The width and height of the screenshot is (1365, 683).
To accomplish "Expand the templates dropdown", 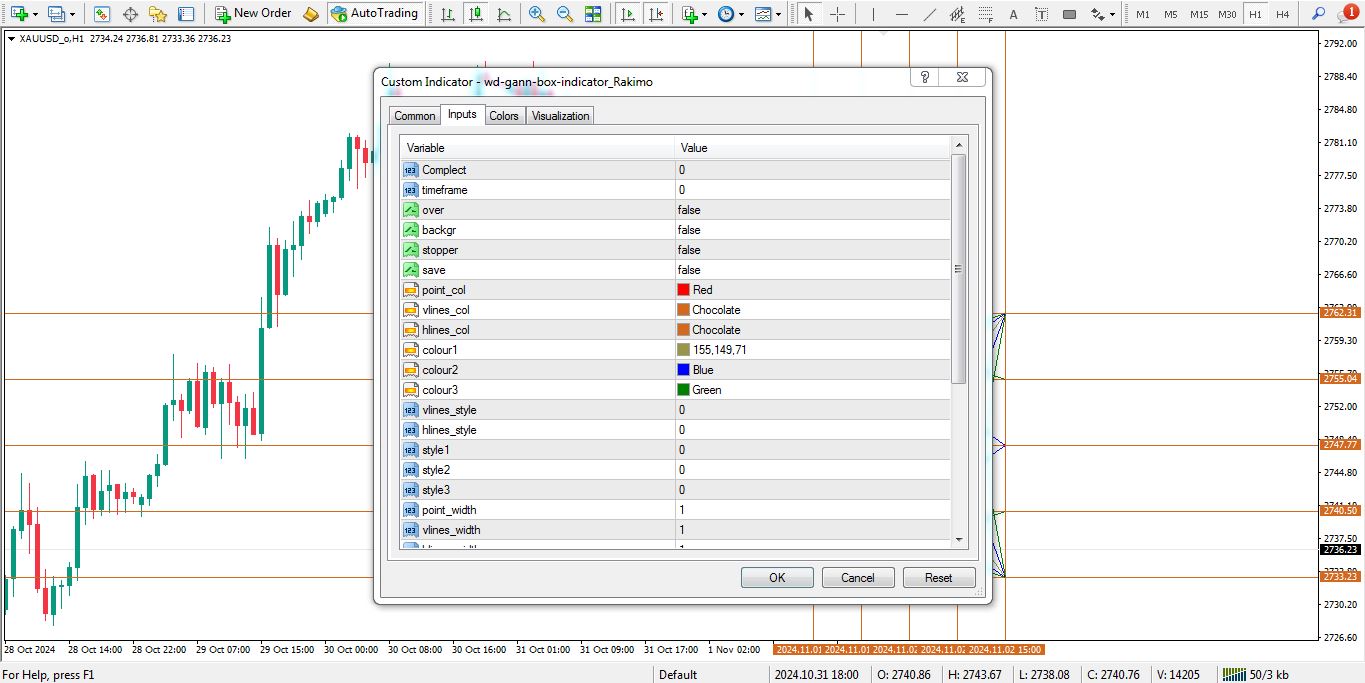I will click(777, 14).
